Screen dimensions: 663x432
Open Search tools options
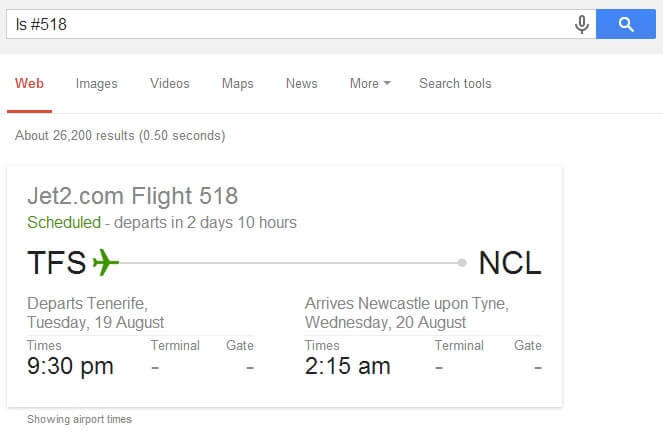pos(455,83)
